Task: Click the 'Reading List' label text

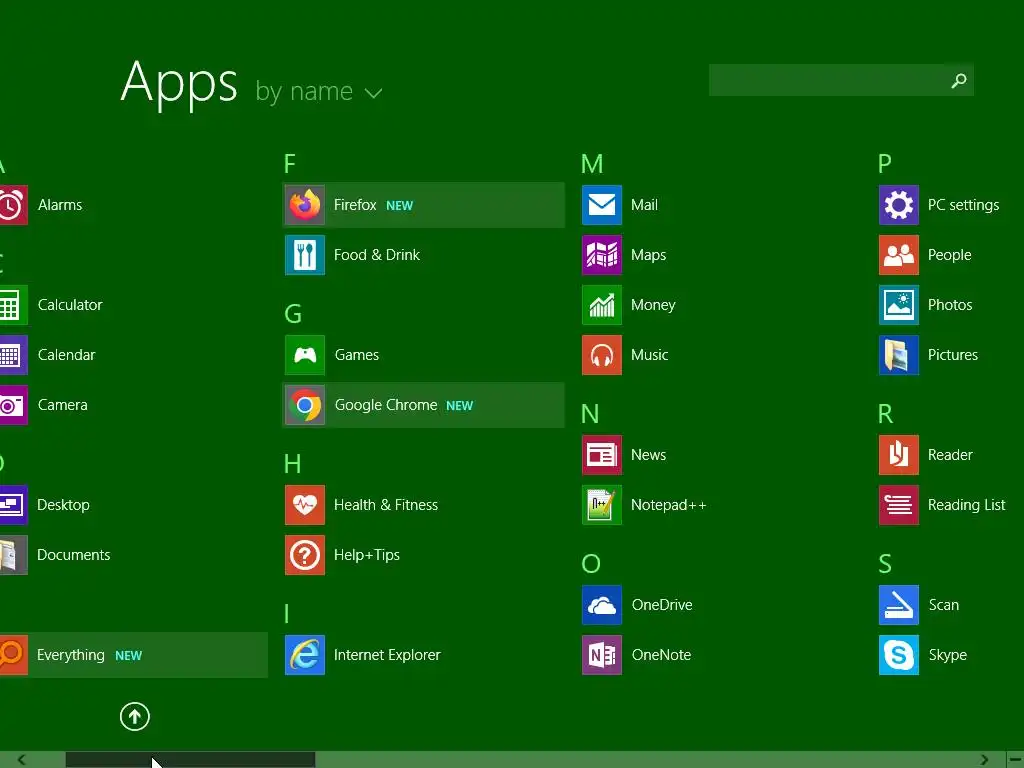Action: 967,505
